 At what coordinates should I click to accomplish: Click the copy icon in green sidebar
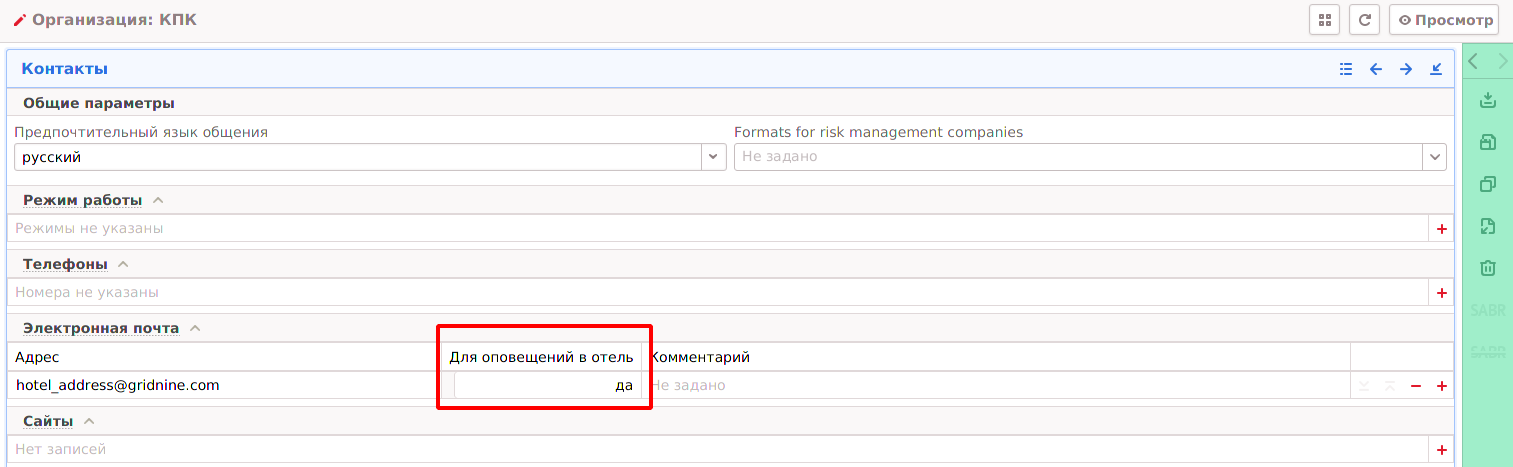(1487, 184)
